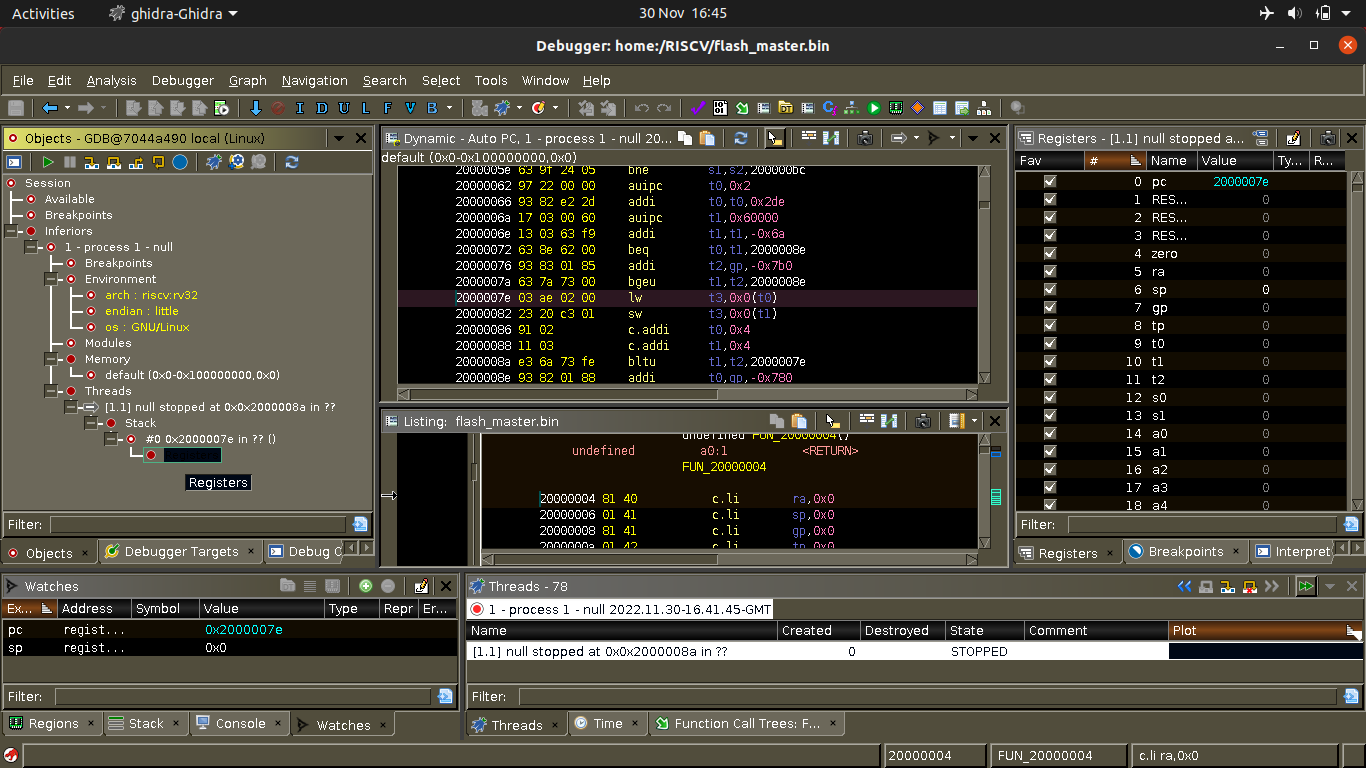Open the GDB interpreter terminal icon

[x=14, y=162]
